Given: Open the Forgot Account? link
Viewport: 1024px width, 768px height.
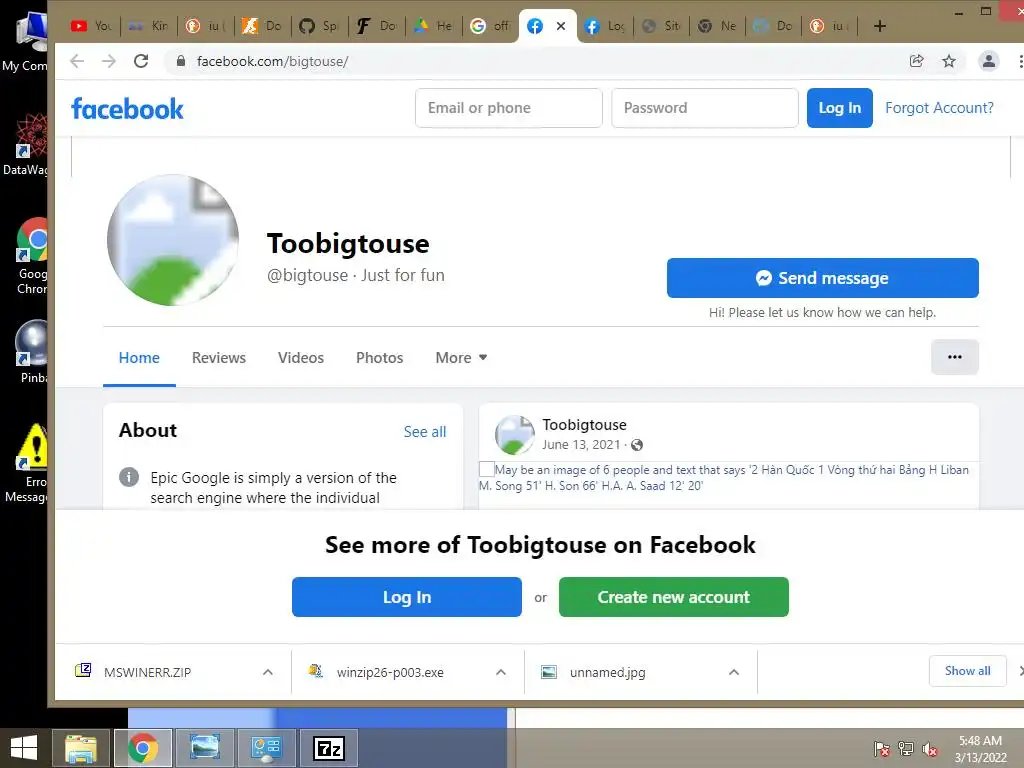Looking at the screenshot, I should [x=939, y=108].
